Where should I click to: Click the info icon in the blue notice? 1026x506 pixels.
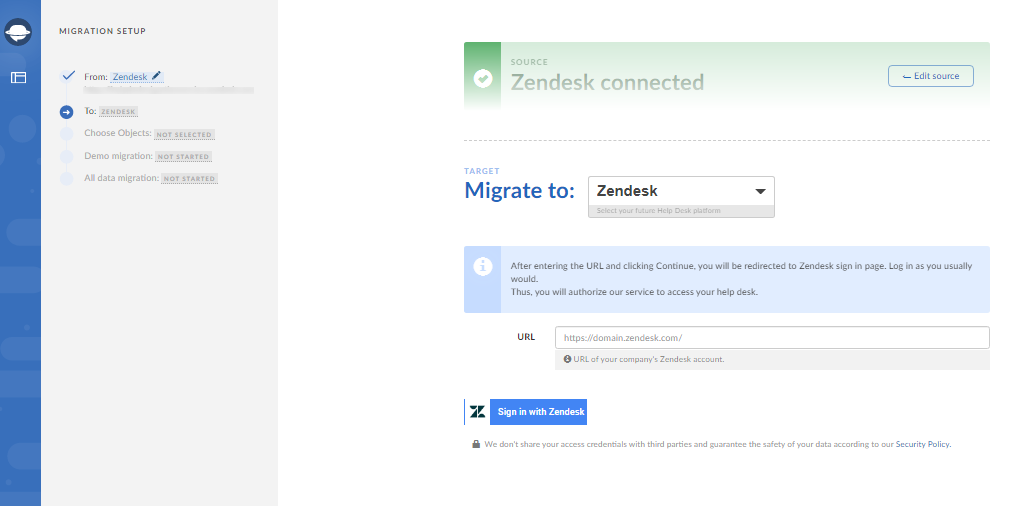click(x=483, y=267)
